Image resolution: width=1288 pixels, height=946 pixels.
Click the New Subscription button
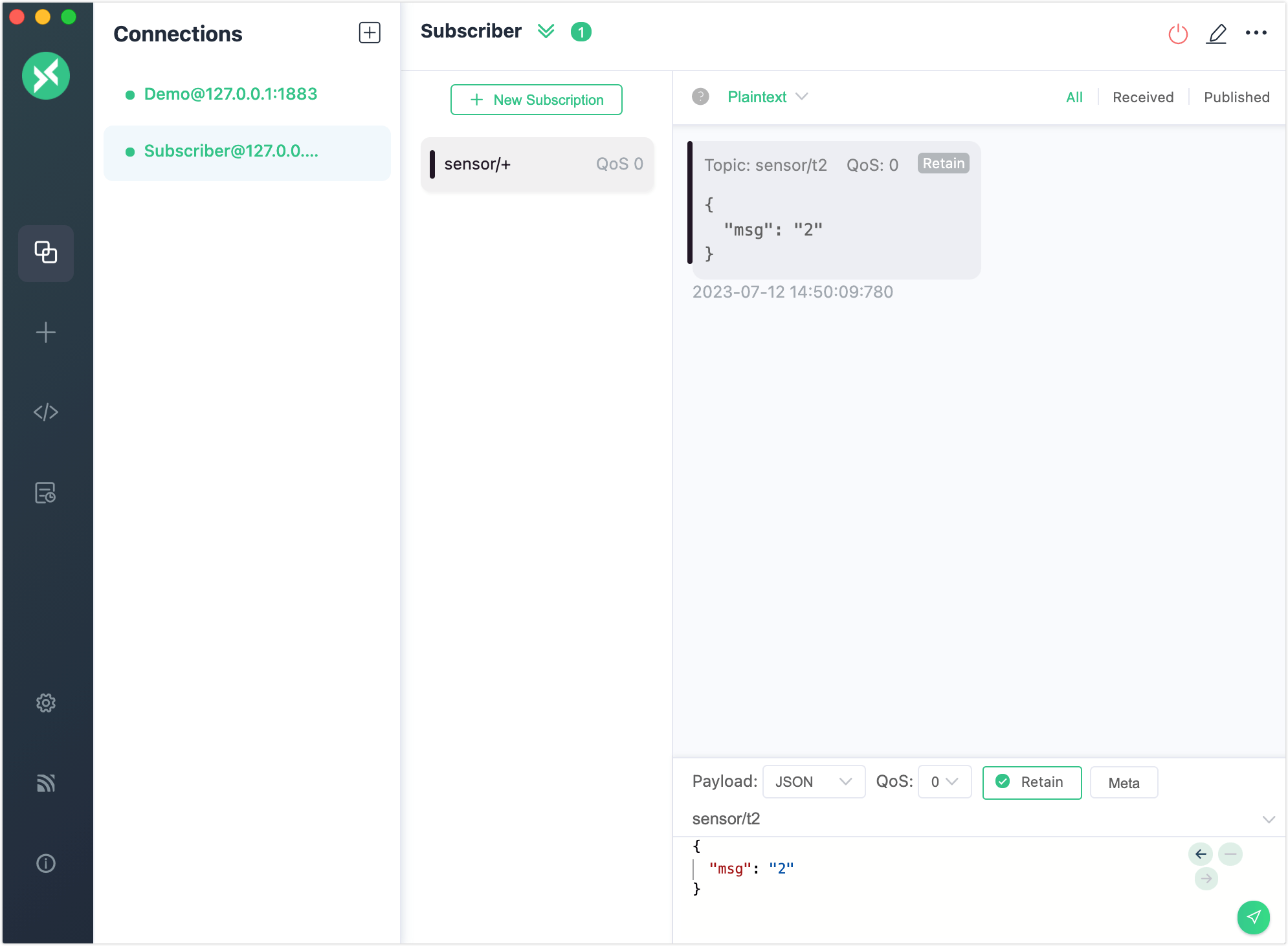pos(536,100)
